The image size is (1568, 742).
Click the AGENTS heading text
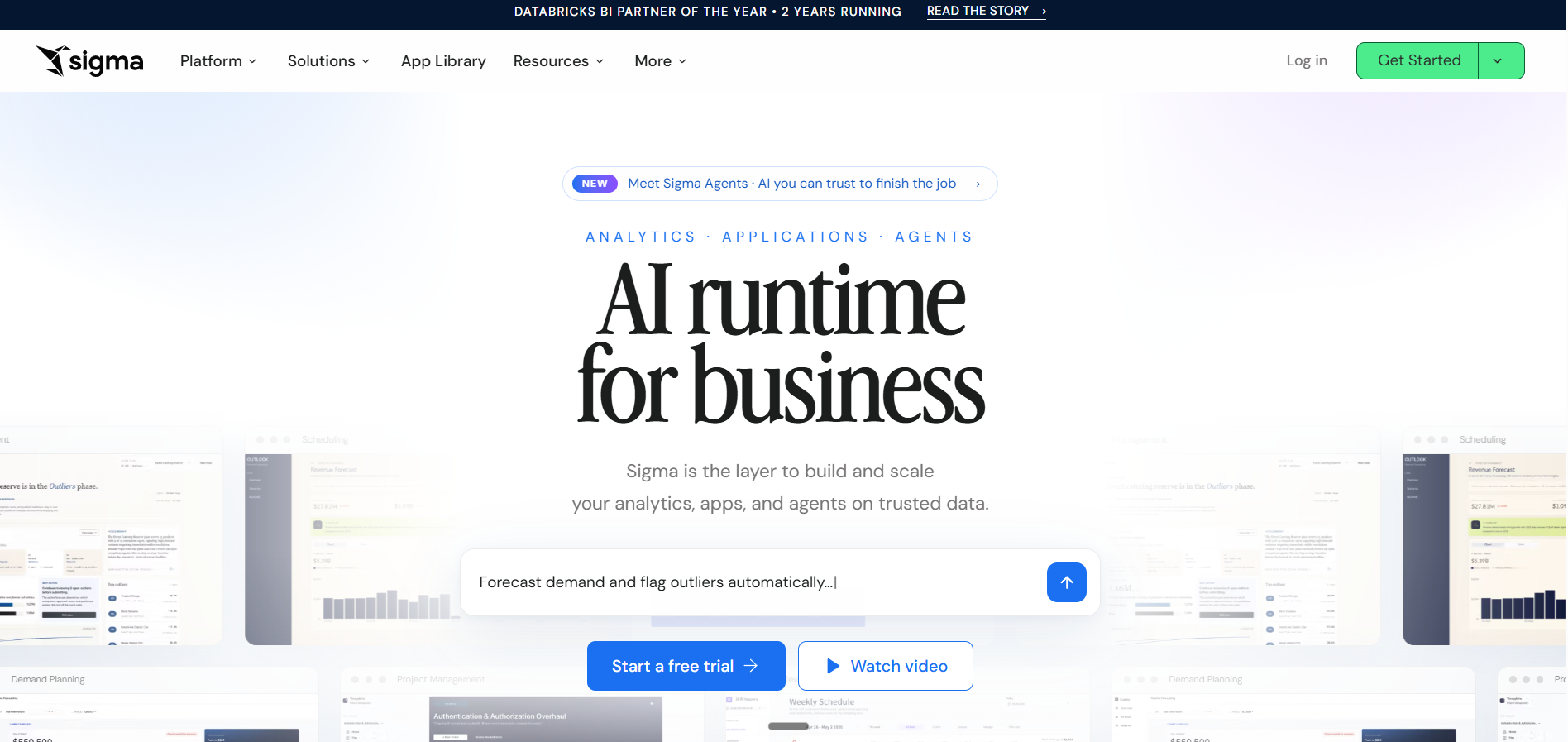coord(934,237)
